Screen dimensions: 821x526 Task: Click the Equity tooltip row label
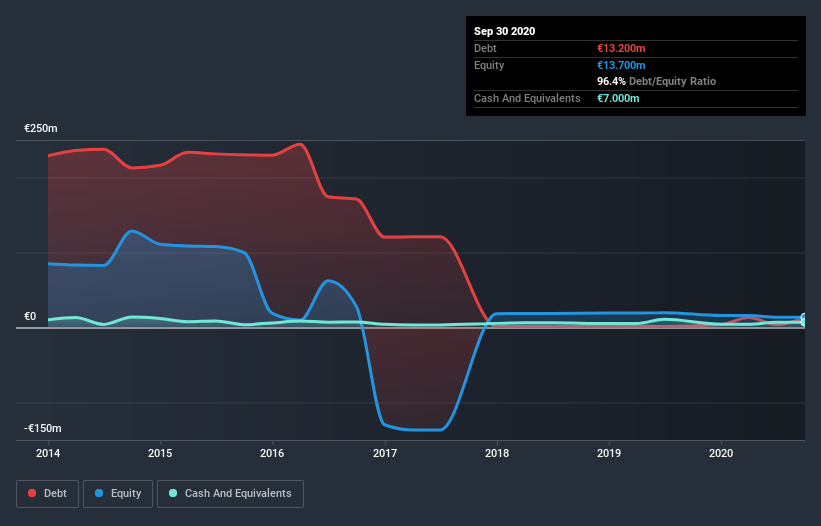[489, 65]
